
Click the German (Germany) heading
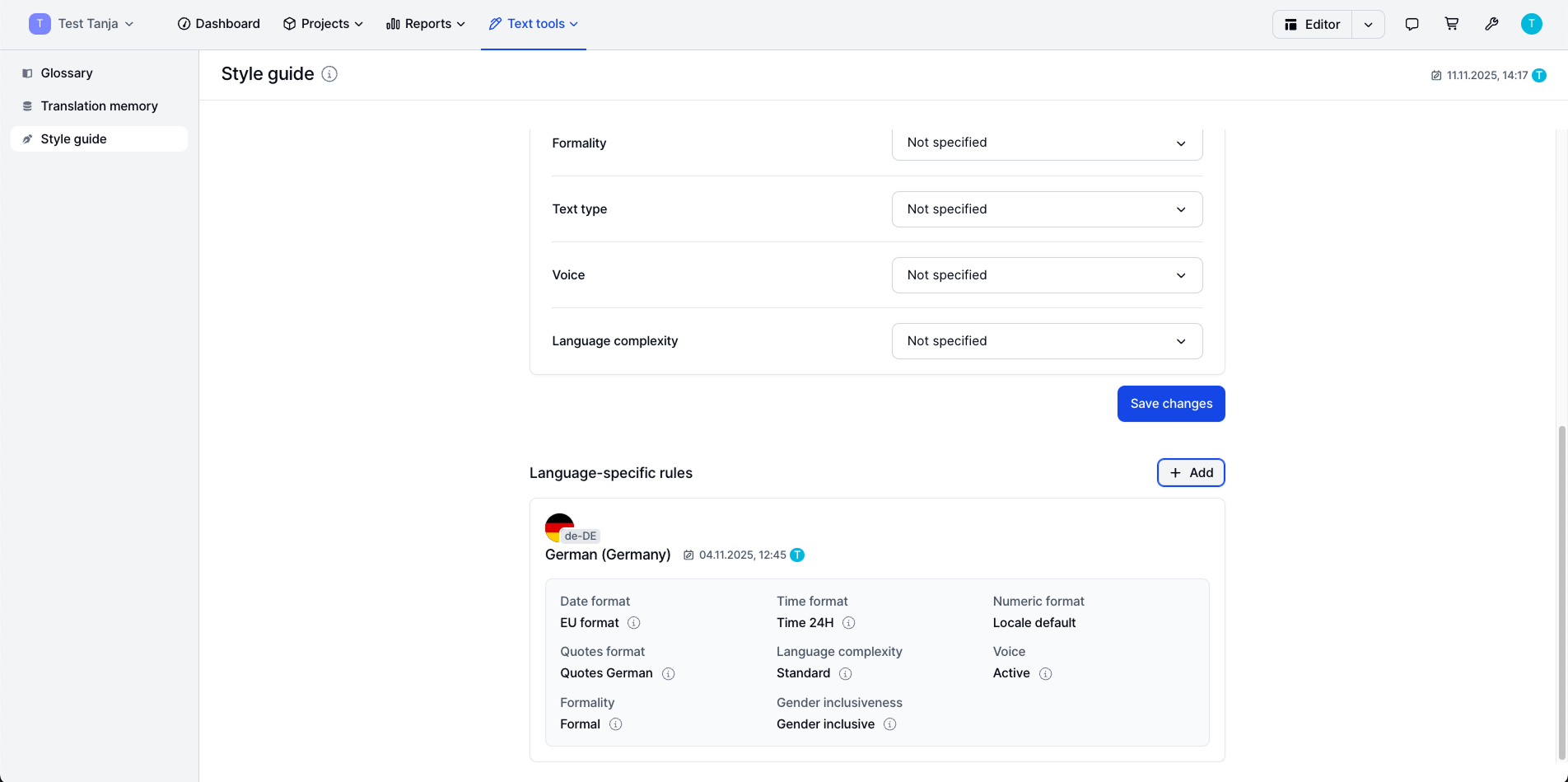(608, 555)
